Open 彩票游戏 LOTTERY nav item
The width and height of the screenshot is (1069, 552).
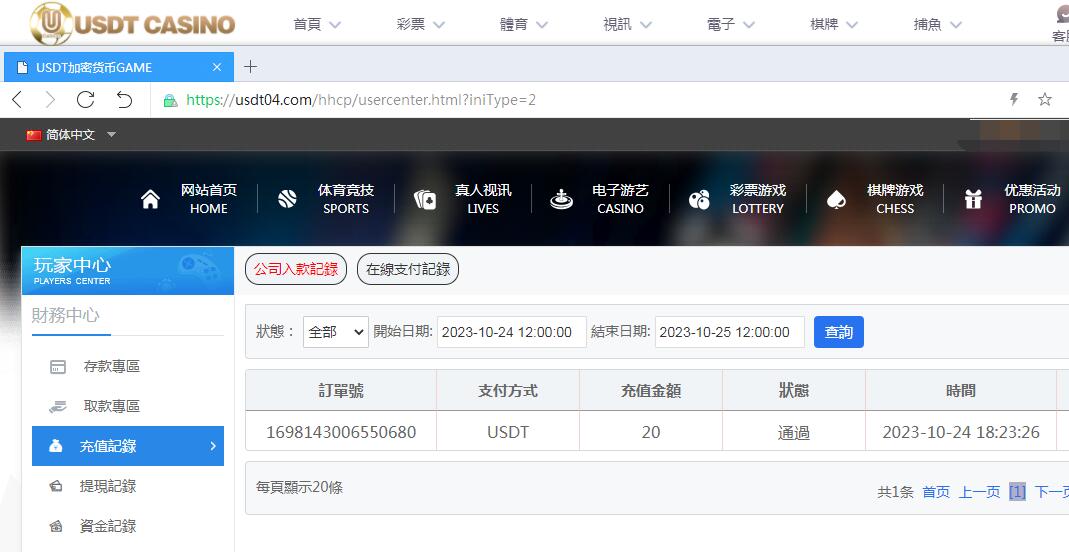[x=757, y=199]
